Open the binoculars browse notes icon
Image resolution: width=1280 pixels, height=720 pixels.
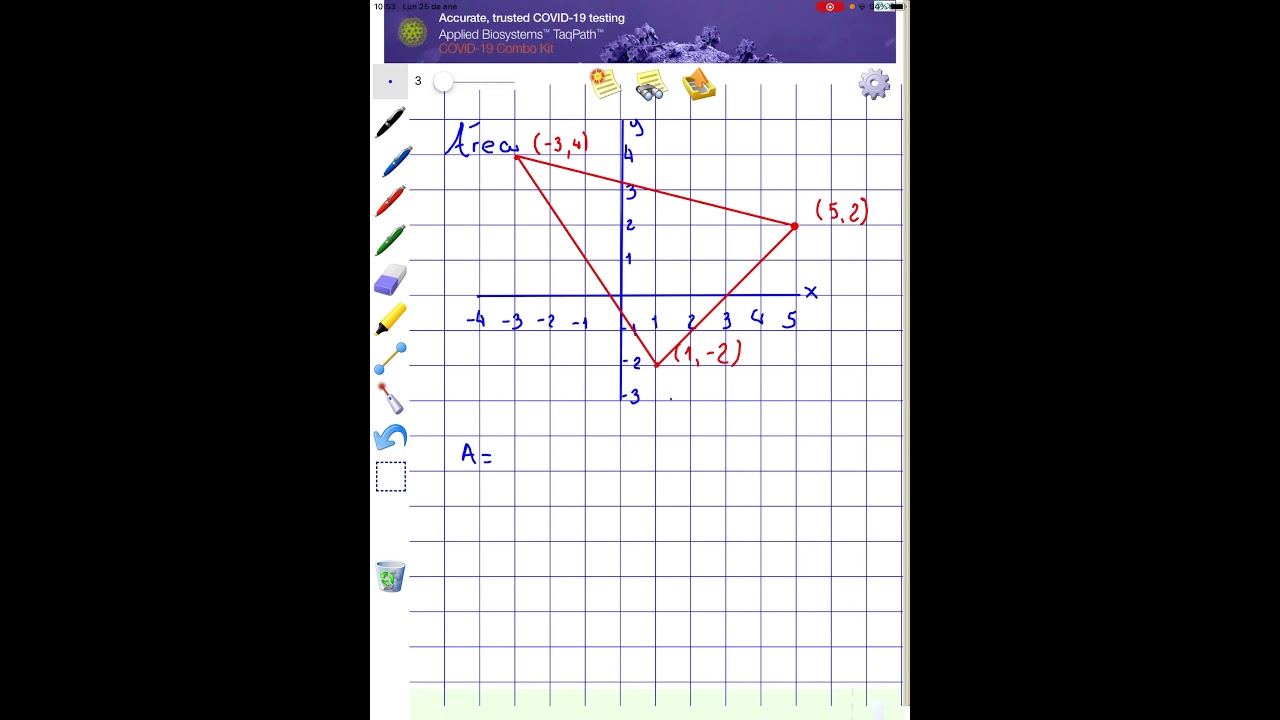651,85
